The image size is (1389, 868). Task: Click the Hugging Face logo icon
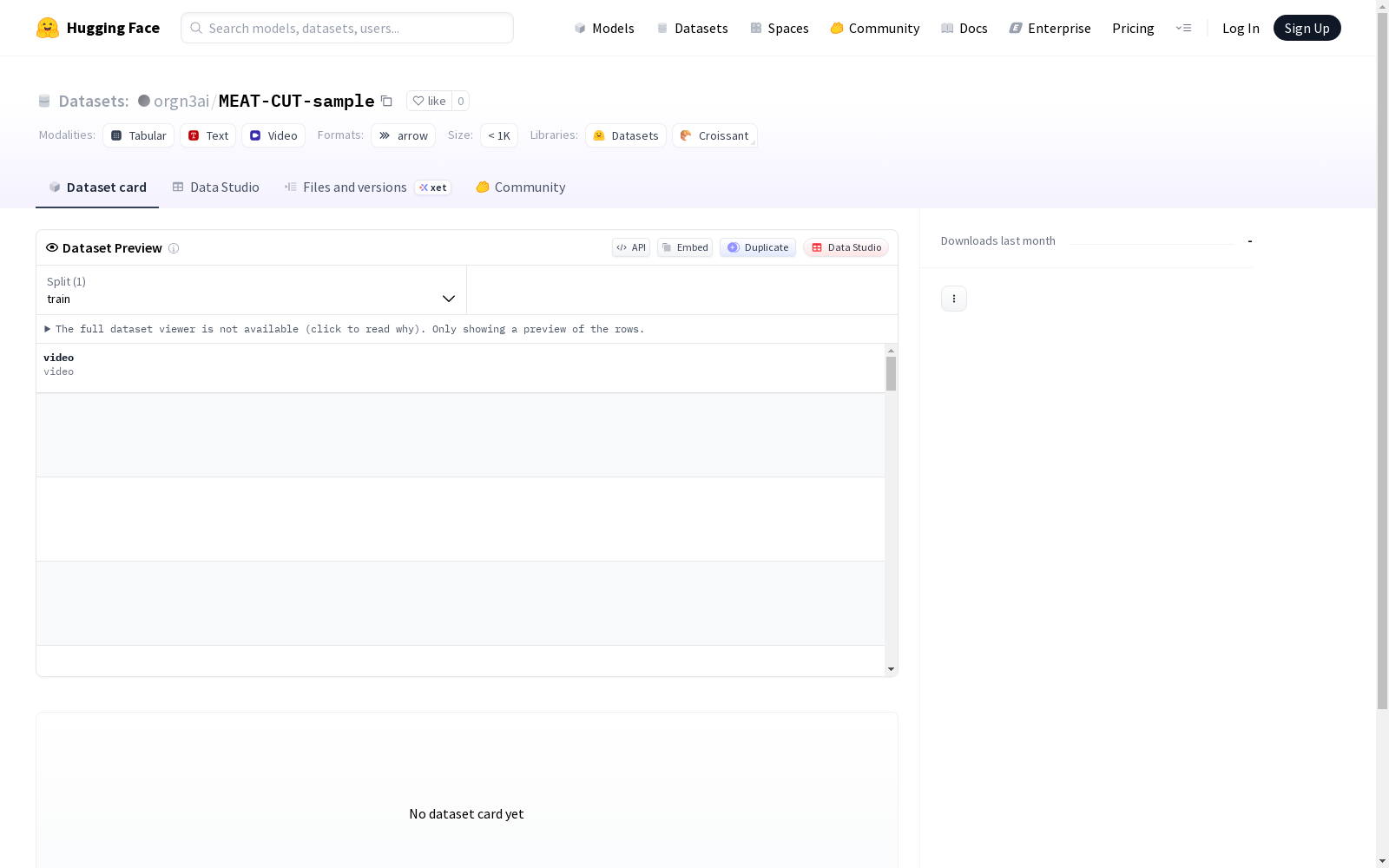click(x=48, y=28)
